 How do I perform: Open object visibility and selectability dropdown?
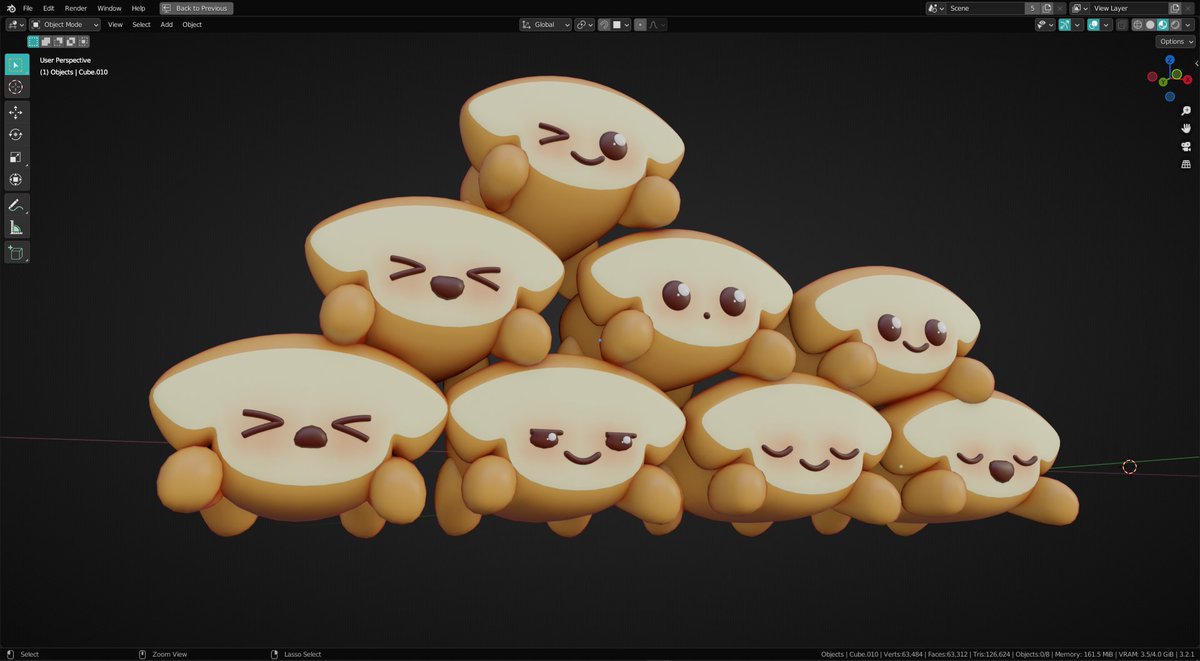[1045, 24]
